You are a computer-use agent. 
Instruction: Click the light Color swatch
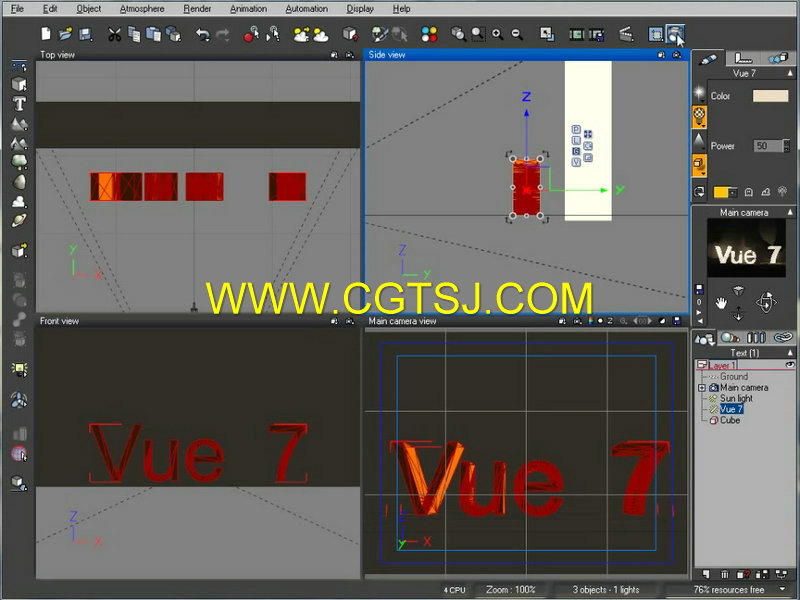pos(770,96)
